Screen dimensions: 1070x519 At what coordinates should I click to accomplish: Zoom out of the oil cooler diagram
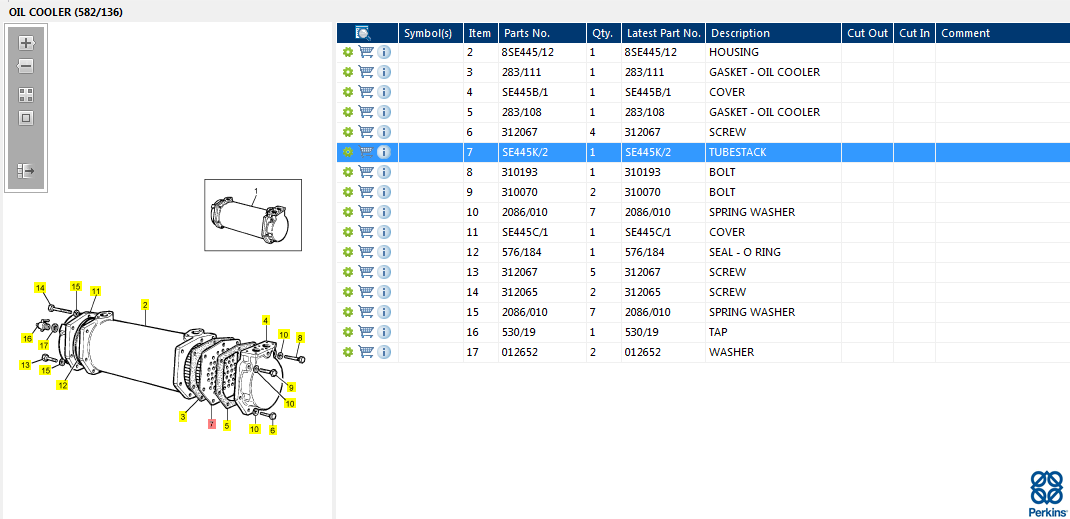pos(26,66)
